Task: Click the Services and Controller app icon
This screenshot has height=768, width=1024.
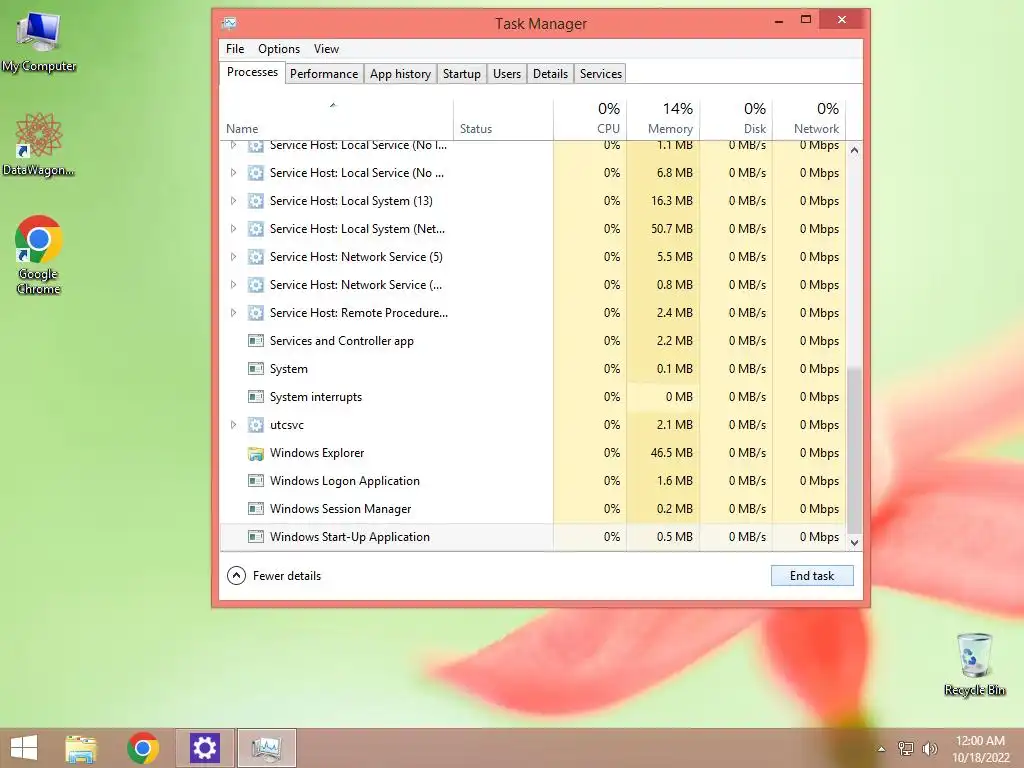Action: (256, 341)
